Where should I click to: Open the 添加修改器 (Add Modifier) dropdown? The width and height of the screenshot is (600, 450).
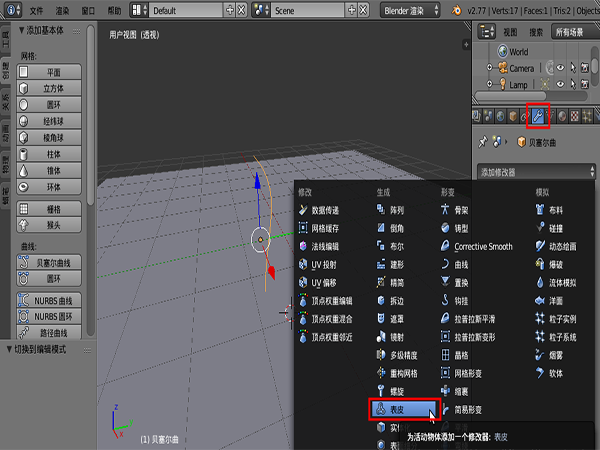click(x=535, y=171)
